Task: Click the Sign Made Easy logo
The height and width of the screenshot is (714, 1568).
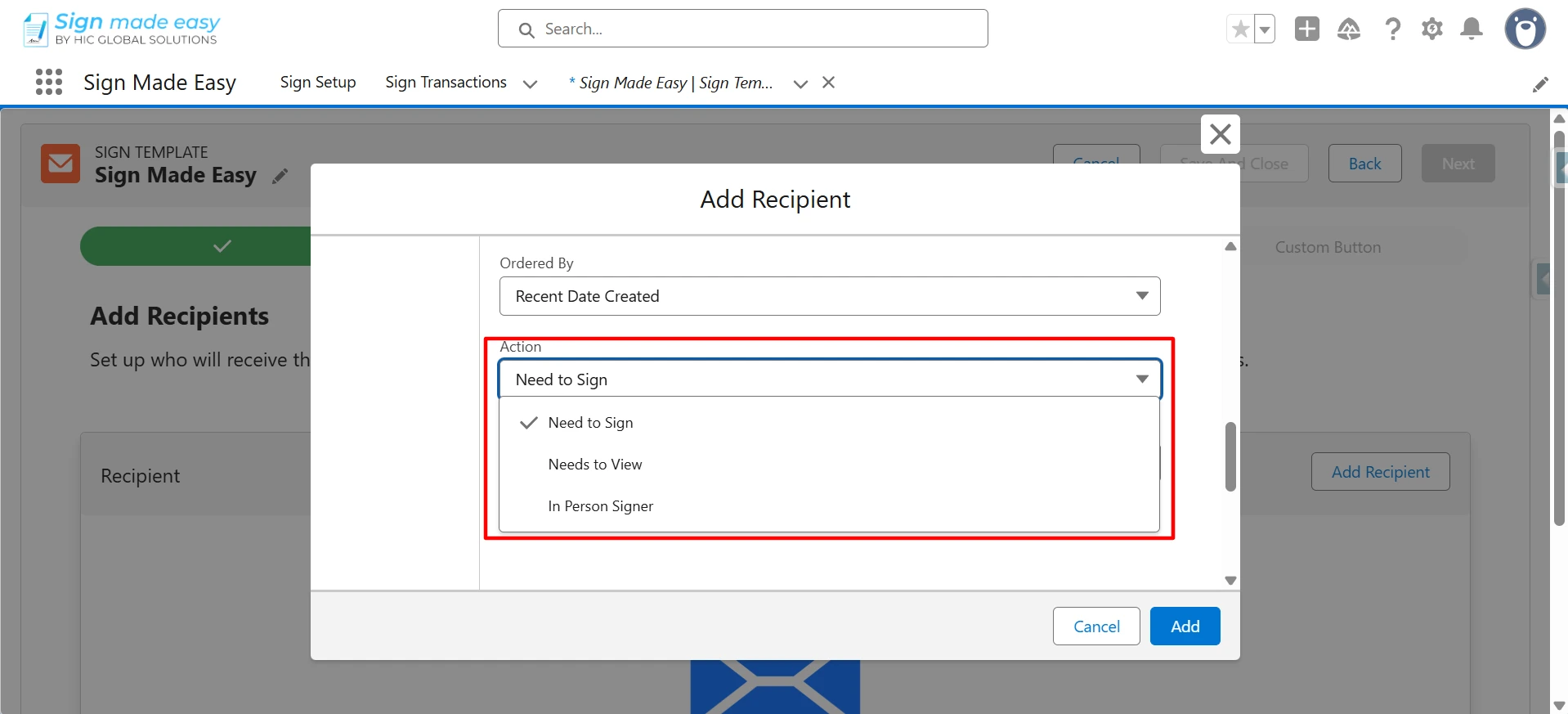Action: click(x=121, y=29)
